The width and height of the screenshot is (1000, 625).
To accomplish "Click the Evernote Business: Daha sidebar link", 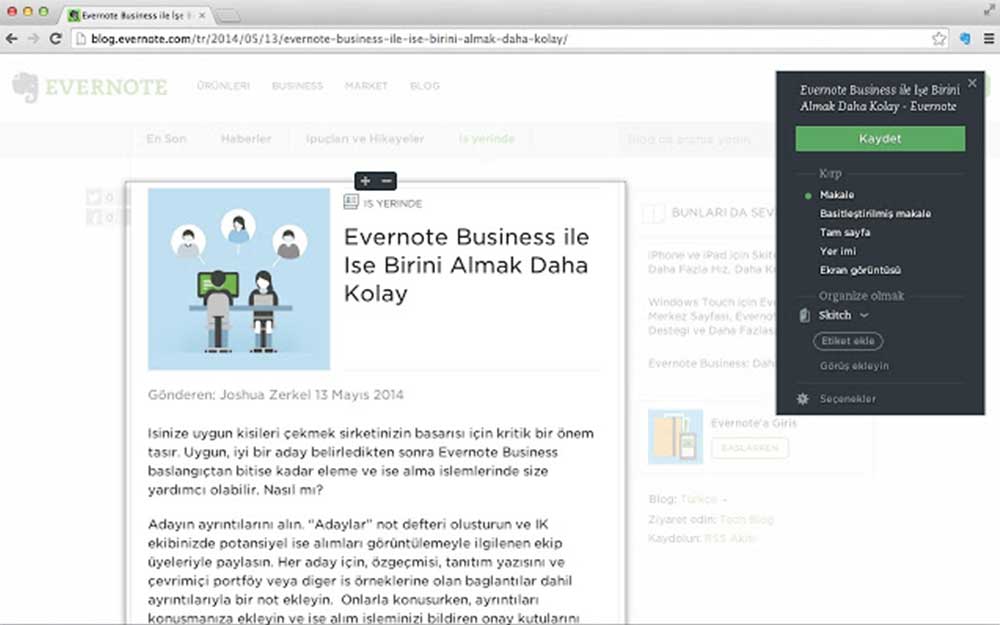I will point(711,363).
